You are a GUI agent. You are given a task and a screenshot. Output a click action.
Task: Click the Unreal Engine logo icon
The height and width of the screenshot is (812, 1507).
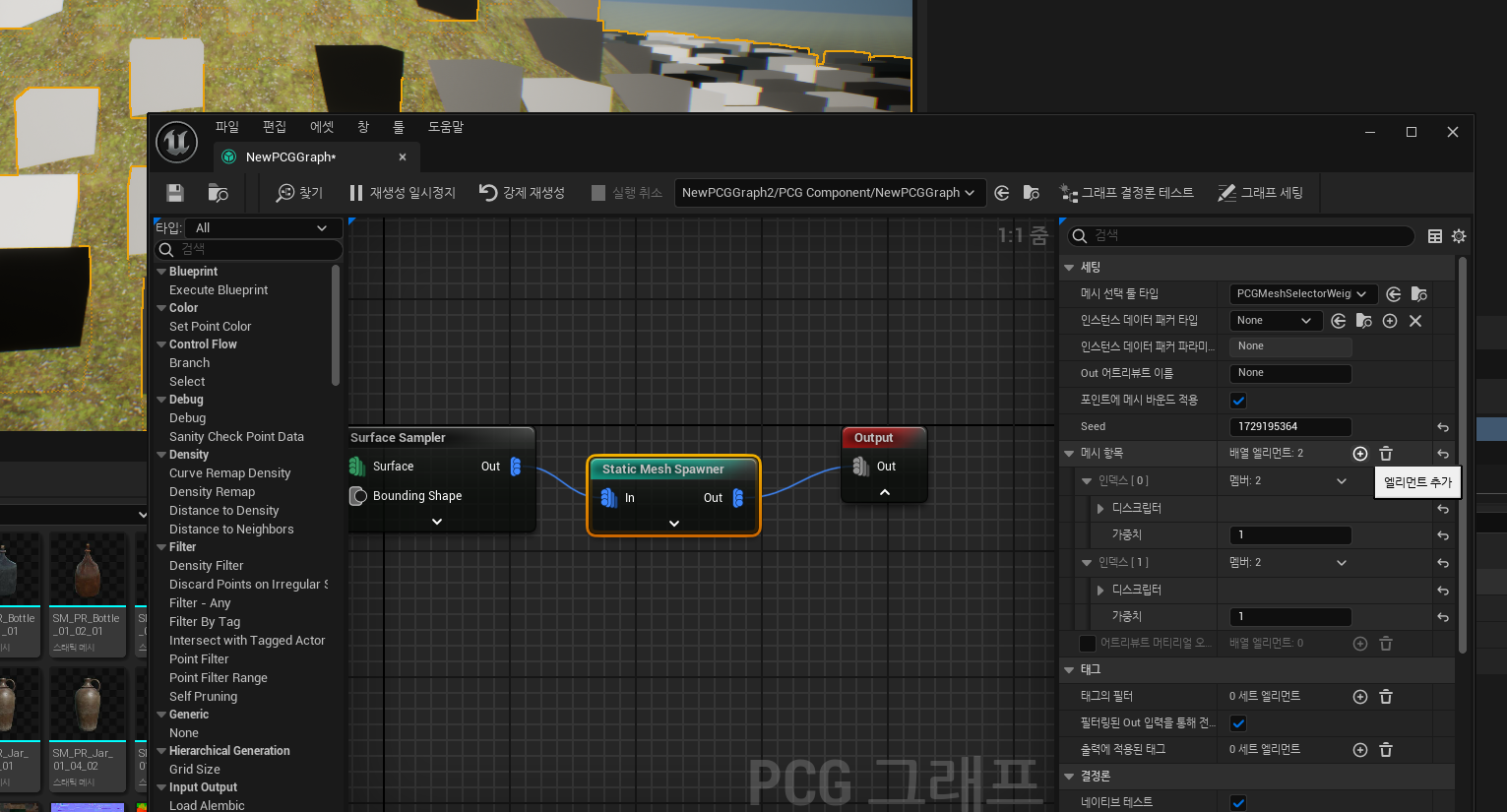tap(177, 143)
